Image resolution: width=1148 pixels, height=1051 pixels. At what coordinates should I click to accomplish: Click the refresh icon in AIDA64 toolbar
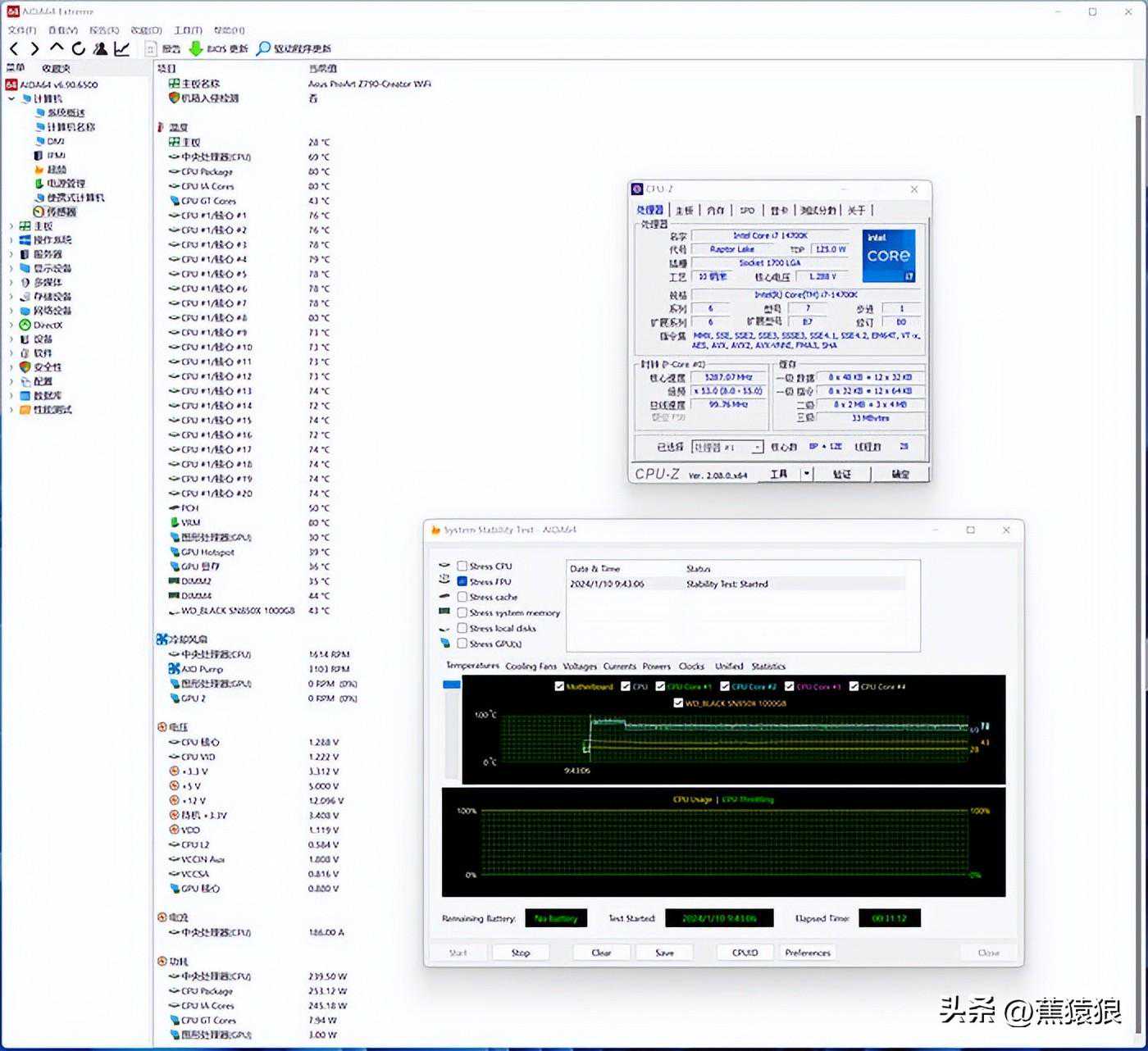79,48
